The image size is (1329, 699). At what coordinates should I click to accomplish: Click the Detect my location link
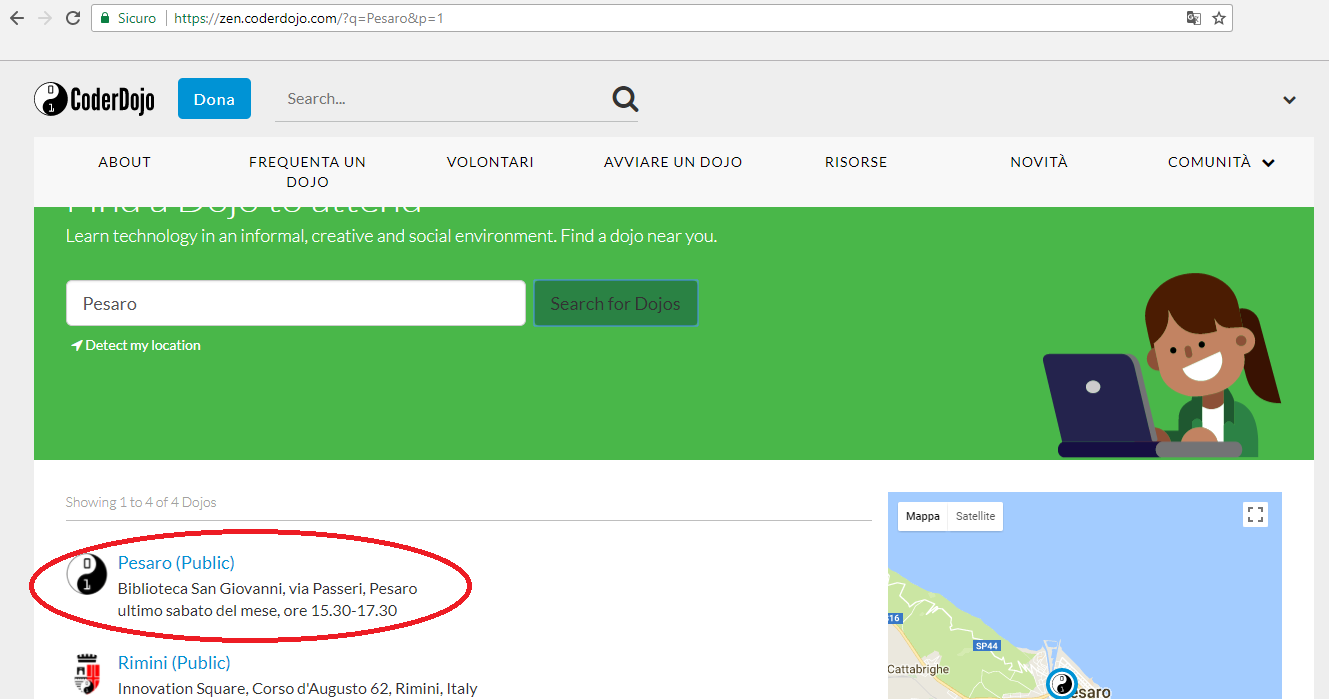click(x=136, y=345)
